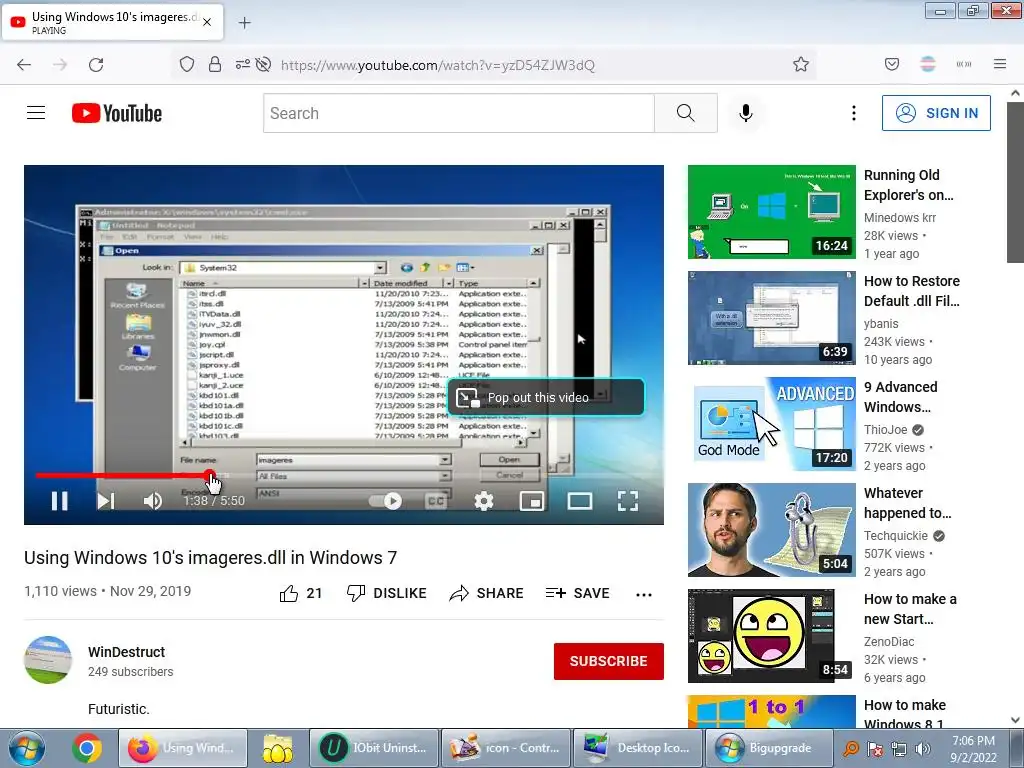Open Running Old Explorer video thumbnail

tap(771, 212)
